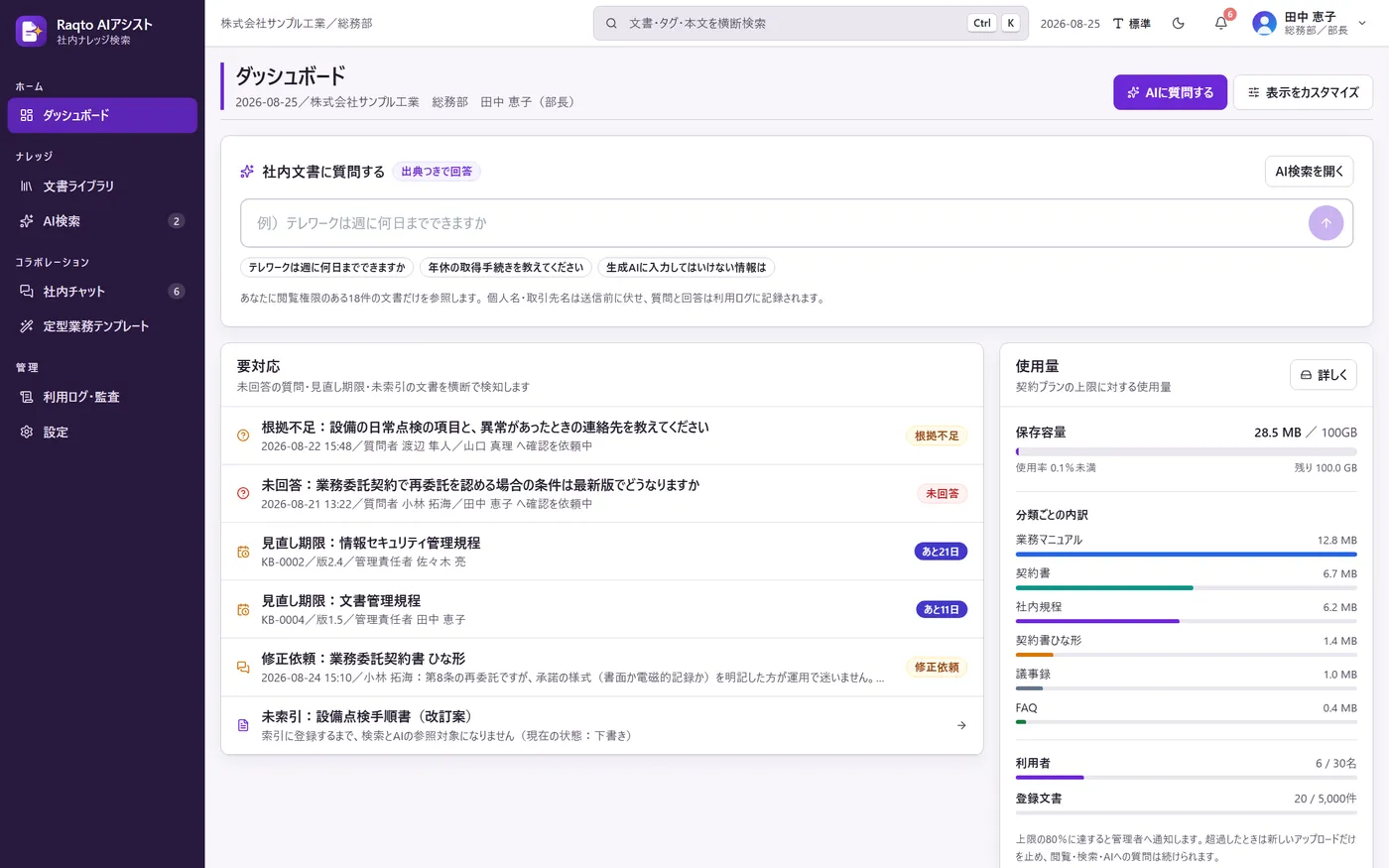Click the search magnifier icon in top bar

click(611, 23)
